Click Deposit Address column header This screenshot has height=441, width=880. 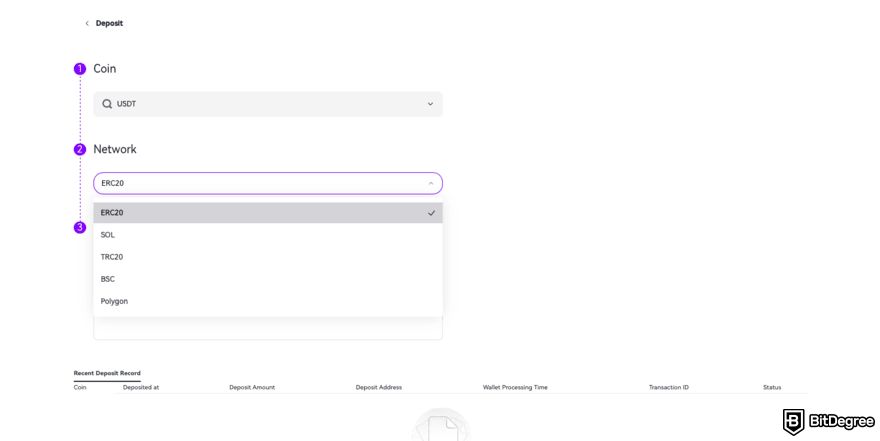(x=379, y=387)
